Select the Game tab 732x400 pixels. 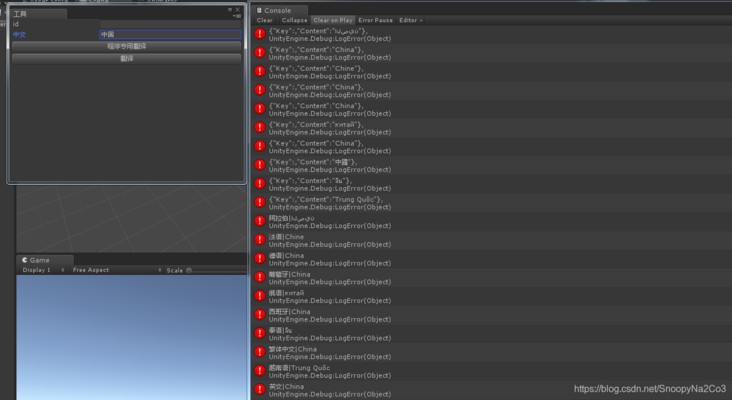(x=38, y=260)
